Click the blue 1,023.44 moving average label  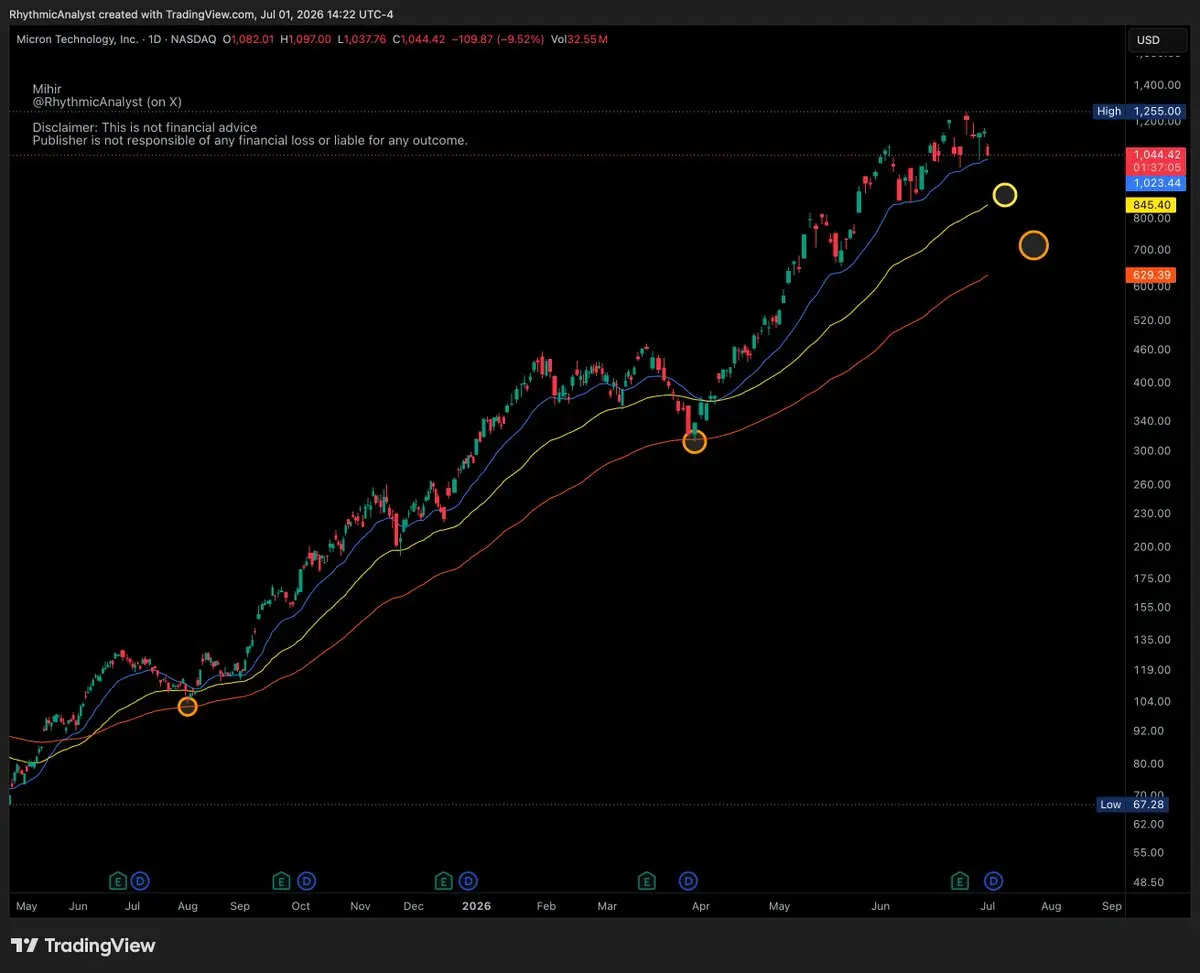coord(1155,183)
